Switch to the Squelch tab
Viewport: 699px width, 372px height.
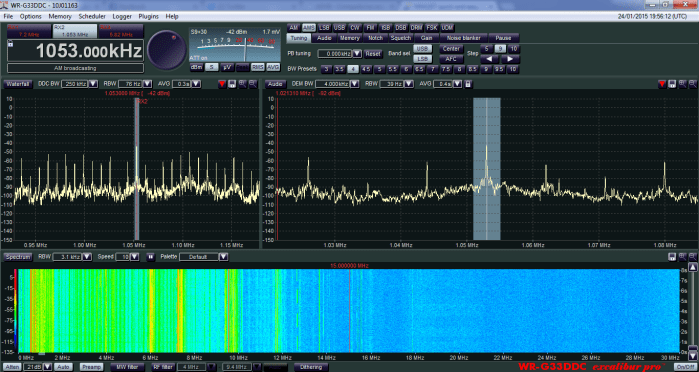pos(400,38)
